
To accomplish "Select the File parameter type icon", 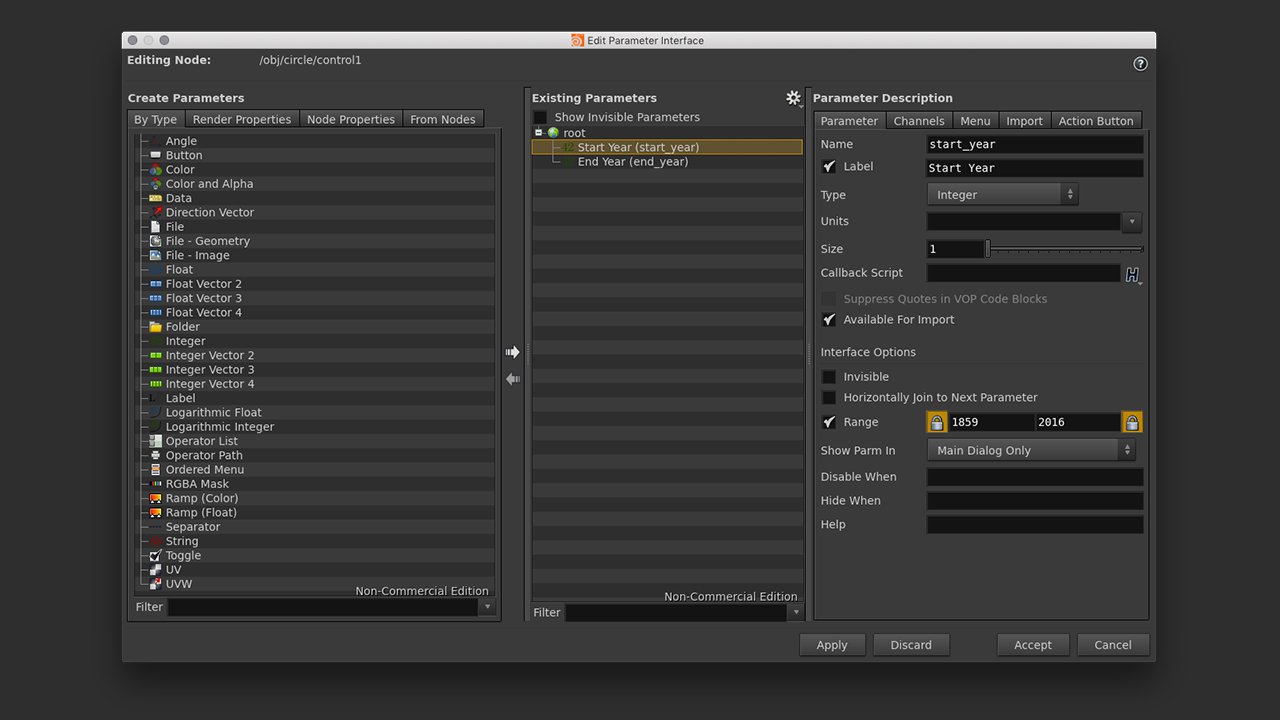I will (x=156, y=227).
